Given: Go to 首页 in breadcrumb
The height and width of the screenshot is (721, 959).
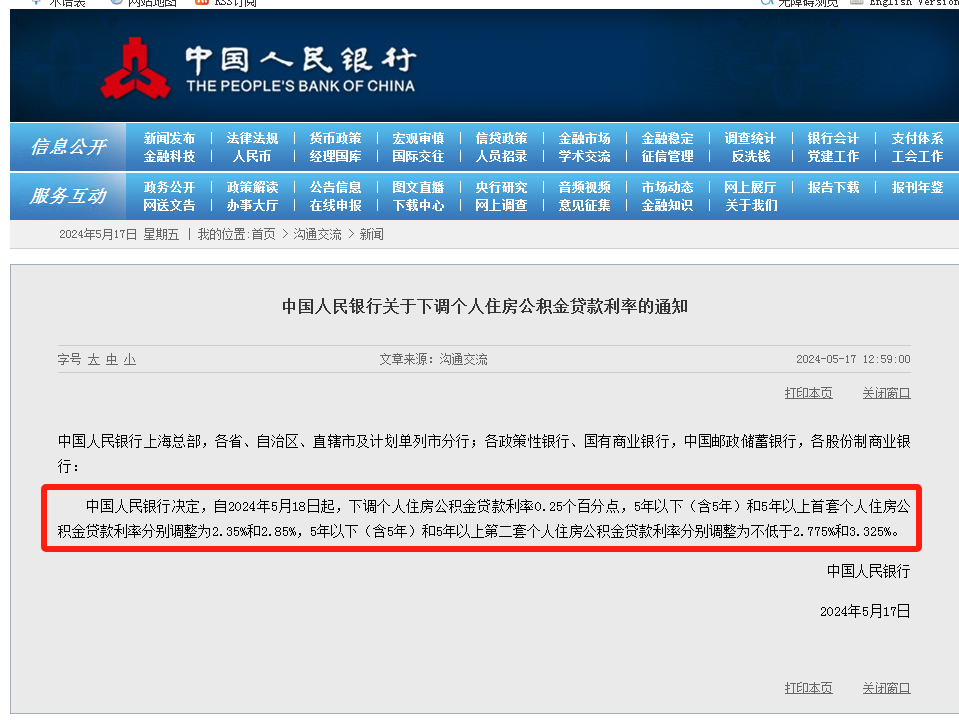Looking at the screenshot, I should pos(263,234).
